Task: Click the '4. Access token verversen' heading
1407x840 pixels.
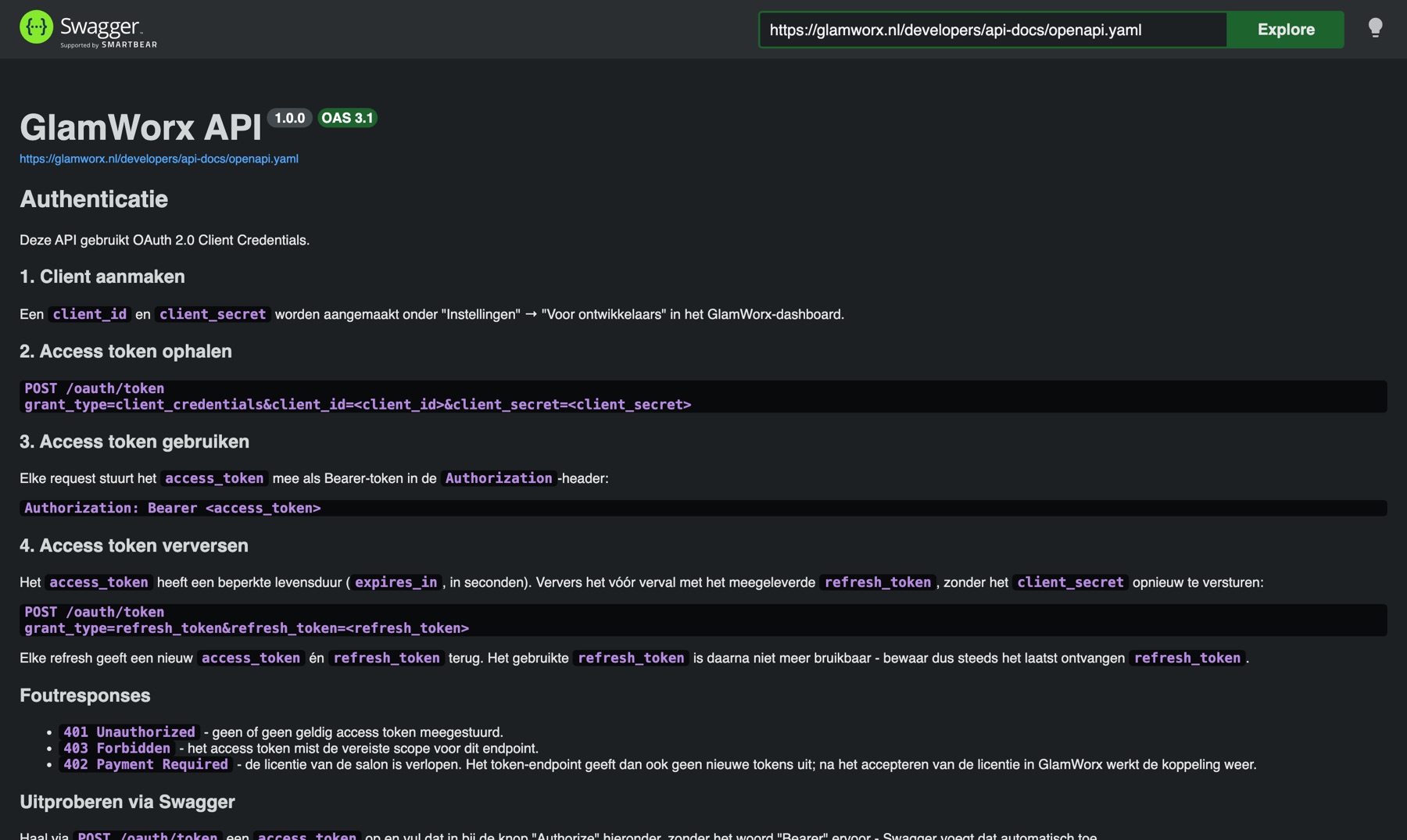Action: pos(134,545)
